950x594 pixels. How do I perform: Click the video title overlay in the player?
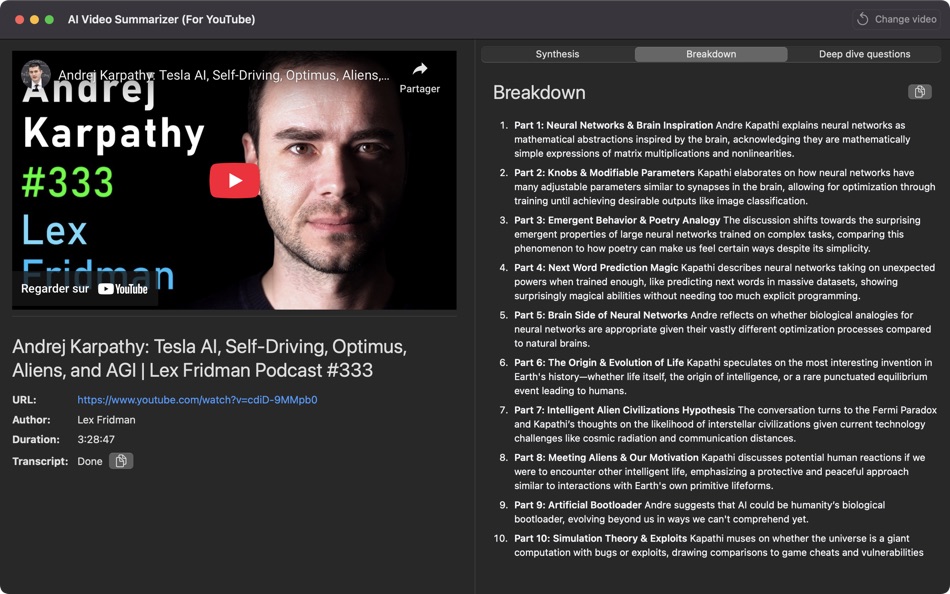tap(224, 75)
